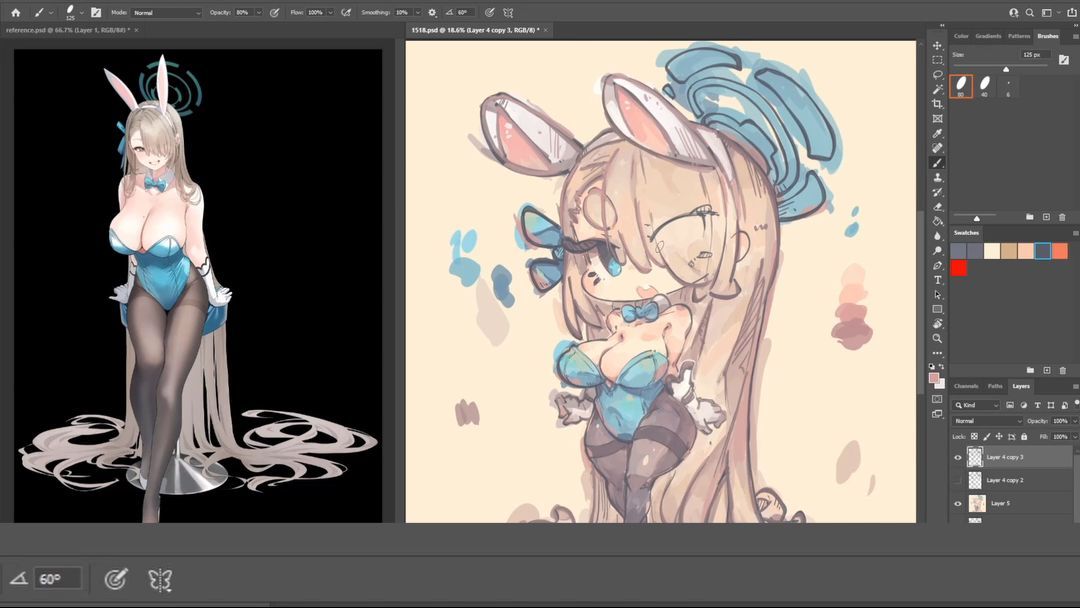Select the Clone Stamp tool
The height and width of the screenshot is (608, 1080).
point(937,178)
